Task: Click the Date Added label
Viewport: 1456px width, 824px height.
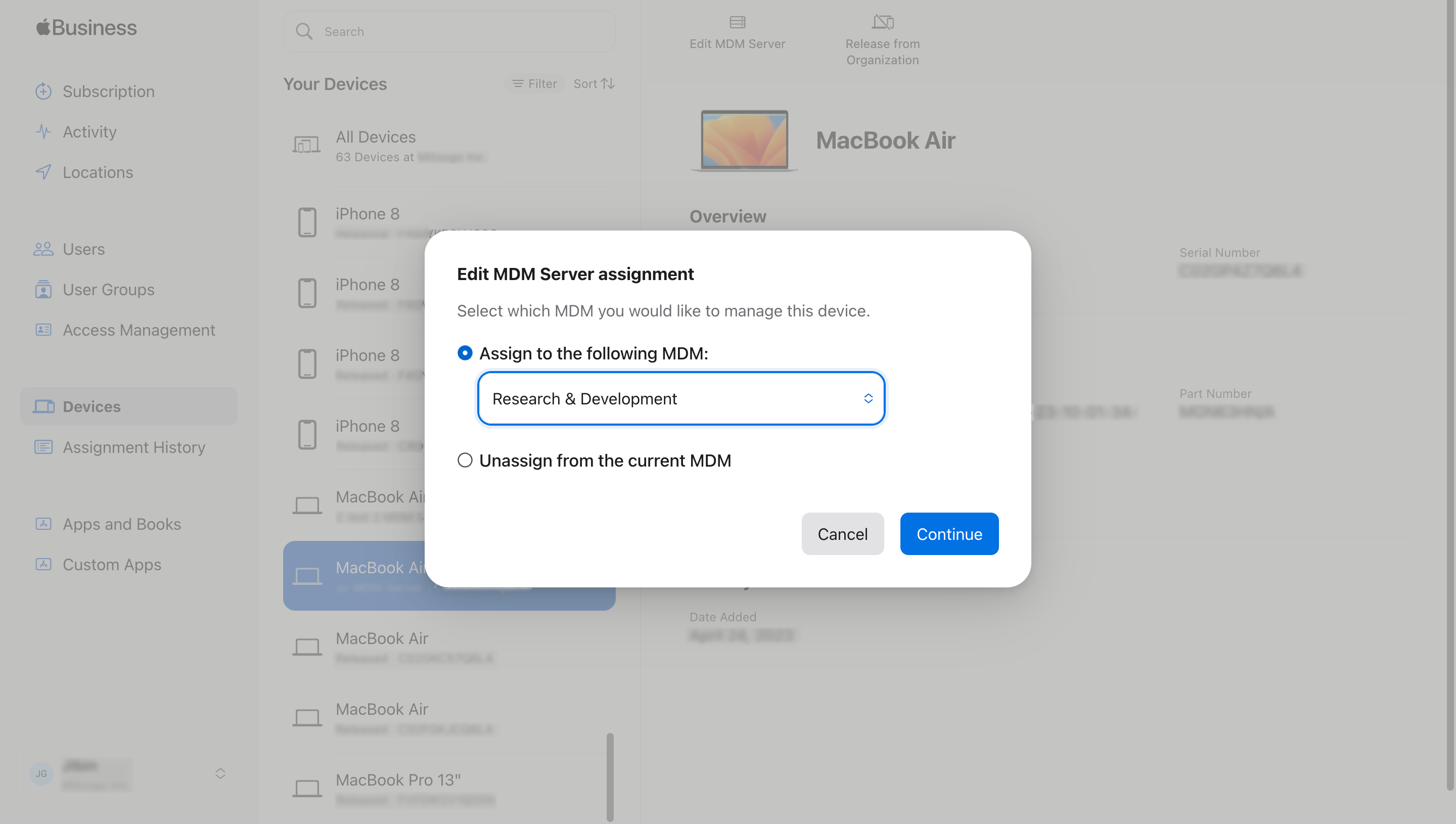Action: coord(722,617)
